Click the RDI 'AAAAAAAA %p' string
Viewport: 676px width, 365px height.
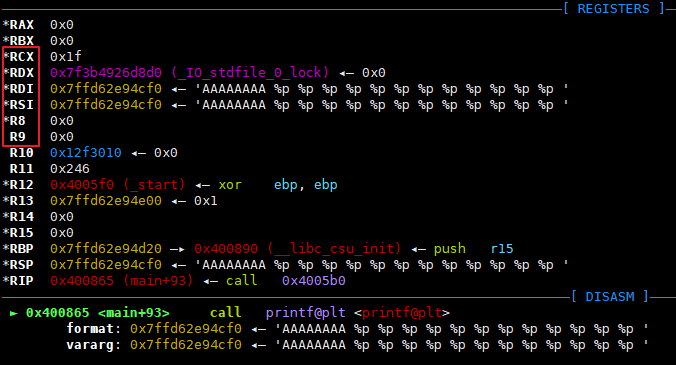pyautogui.click(x=382, y=89)
